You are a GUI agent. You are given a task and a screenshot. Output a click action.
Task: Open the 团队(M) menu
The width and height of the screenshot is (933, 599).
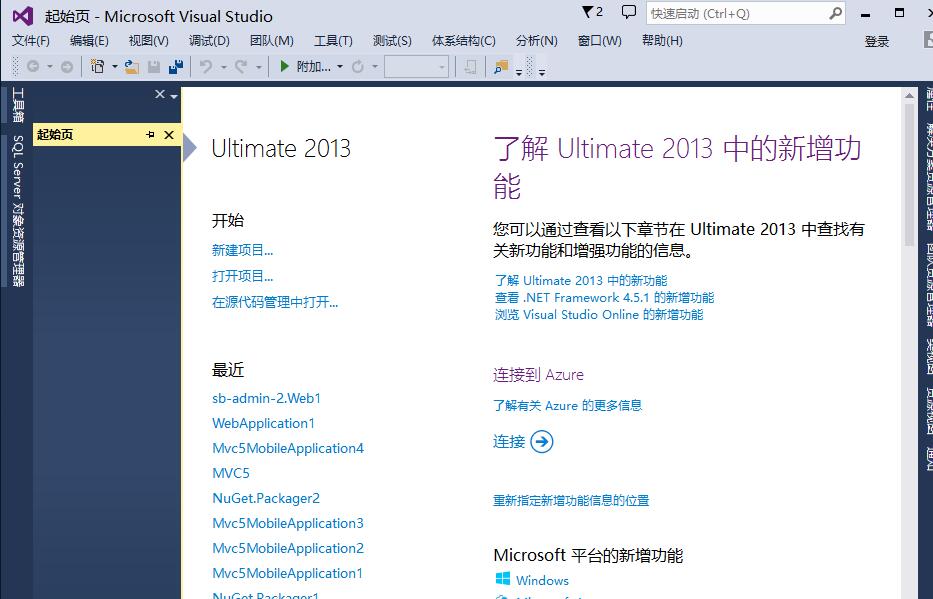[272, 40]
